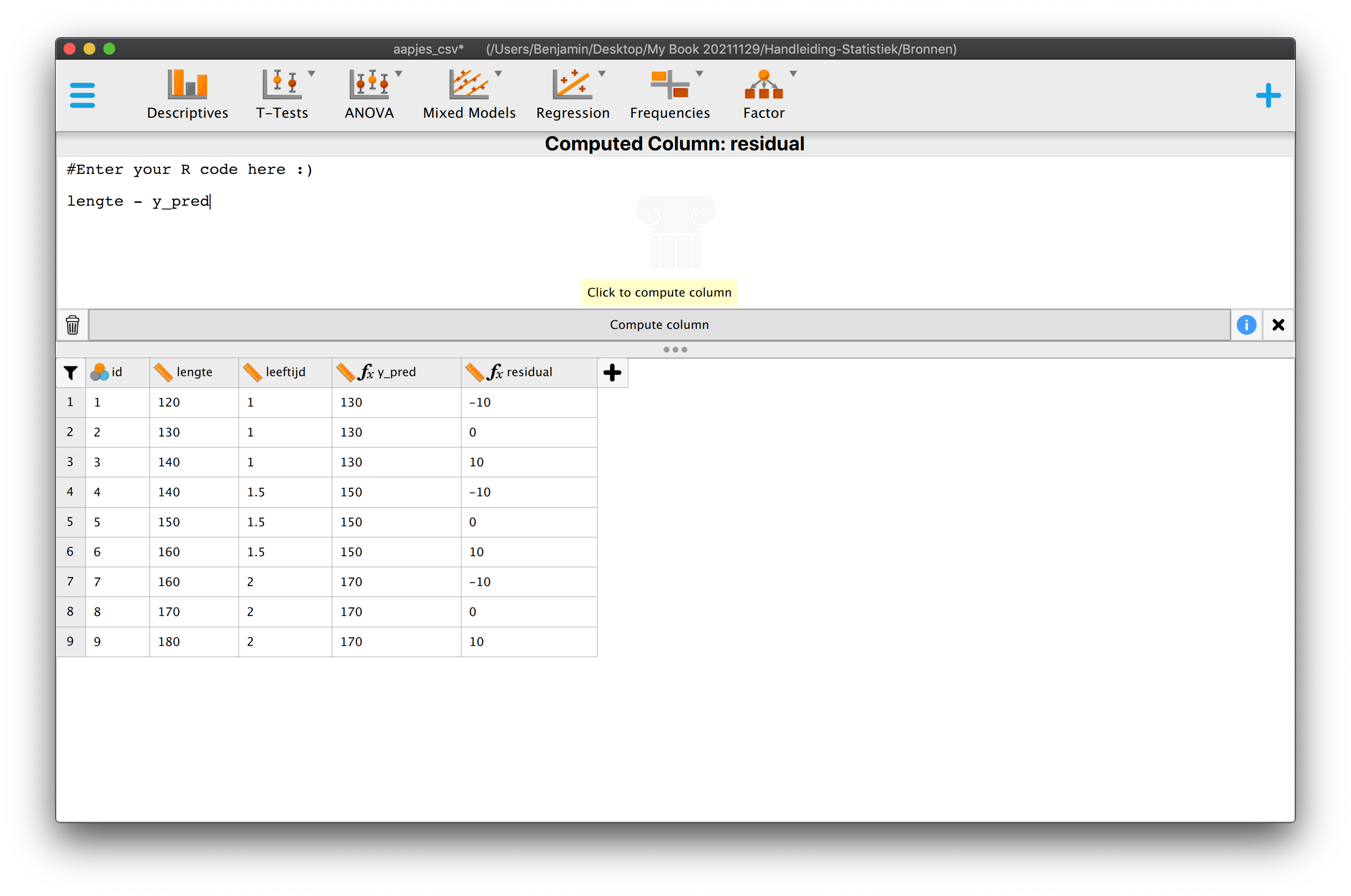Select the residual computed column header
Viewport: 1351px width, 896px height.
pos(529,372)
